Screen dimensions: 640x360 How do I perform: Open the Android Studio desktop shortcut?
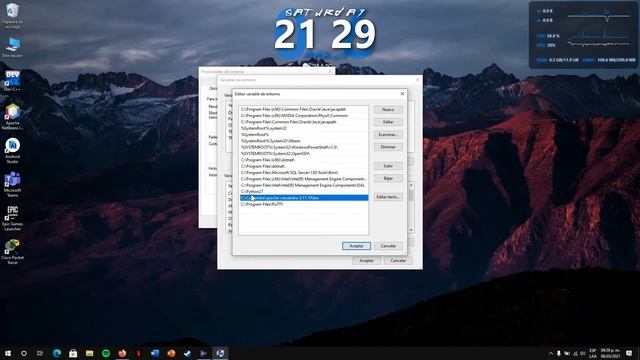click(13, 151)
